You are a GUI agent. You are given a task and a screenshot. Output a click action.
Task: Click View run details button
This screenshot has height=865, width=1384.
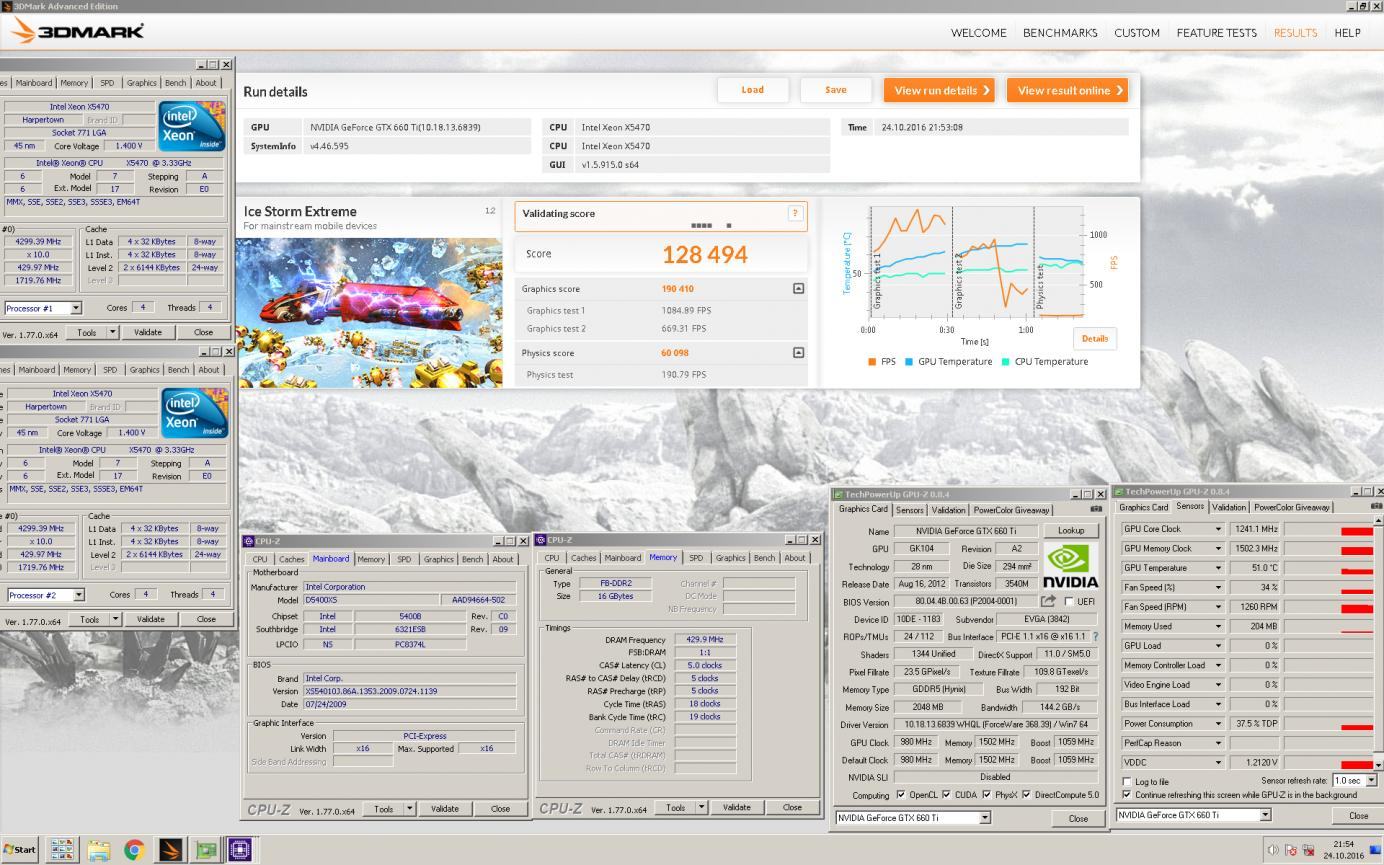pyautogui.click(x=939, y=90)
